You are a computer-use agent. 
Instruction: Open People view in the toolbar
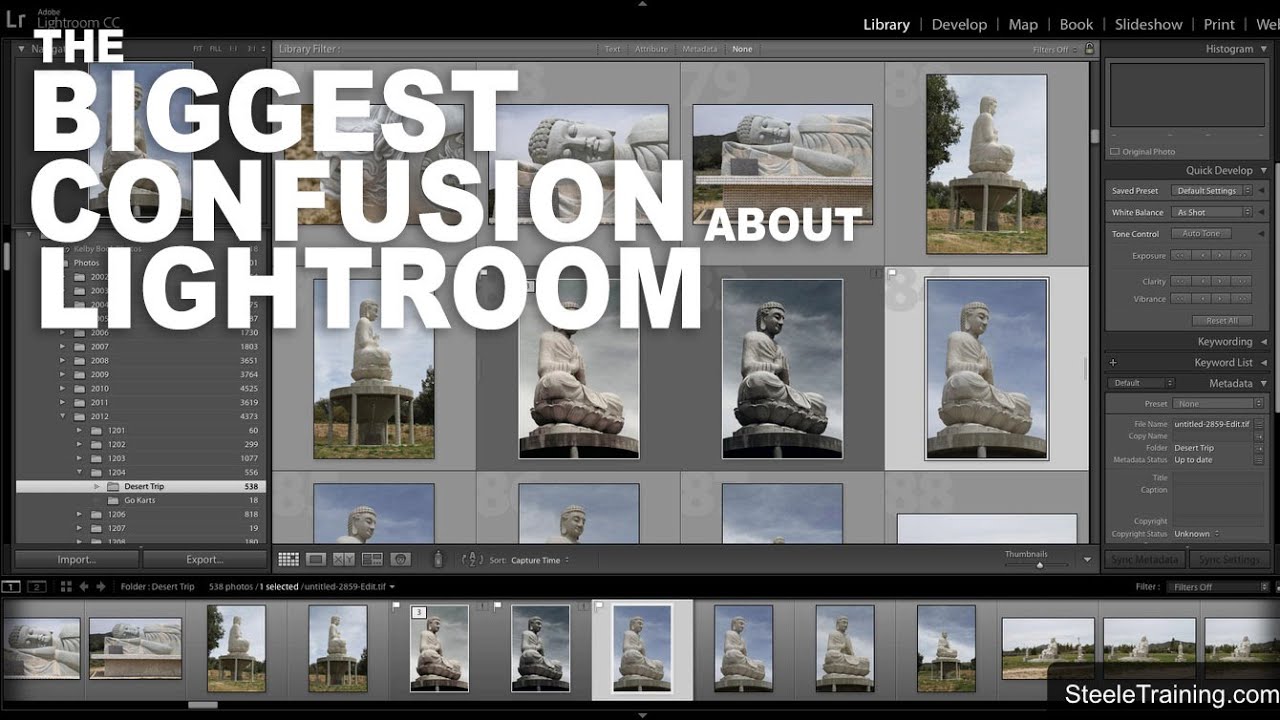tap(401, 560)
